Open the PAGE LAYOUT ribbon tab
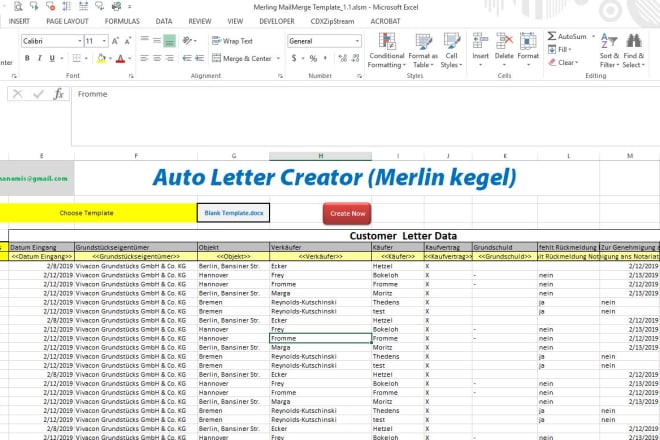This screenshot has height=440, width=660. [67, 21]
